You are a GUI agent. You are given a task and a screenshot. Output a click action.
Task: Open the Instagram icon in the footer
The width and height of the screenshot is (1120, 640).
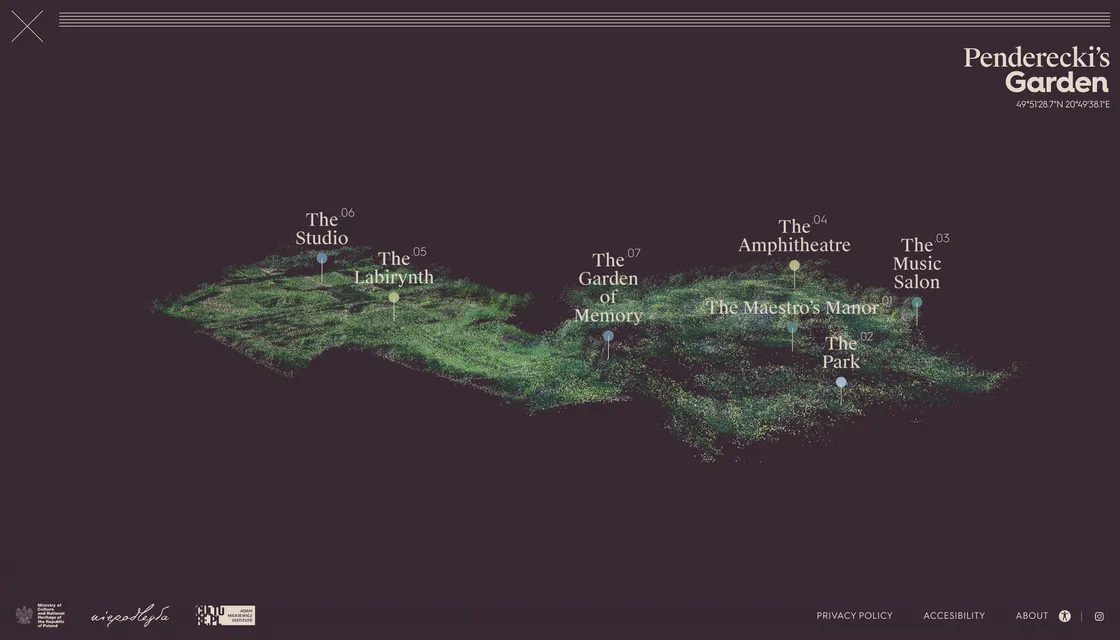point(1098,615)
